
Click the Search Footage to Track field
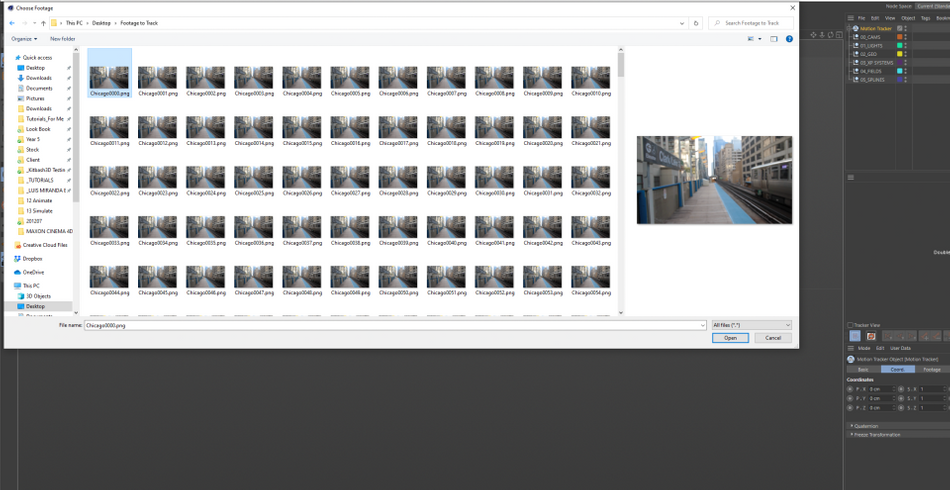tap(751, 23)
